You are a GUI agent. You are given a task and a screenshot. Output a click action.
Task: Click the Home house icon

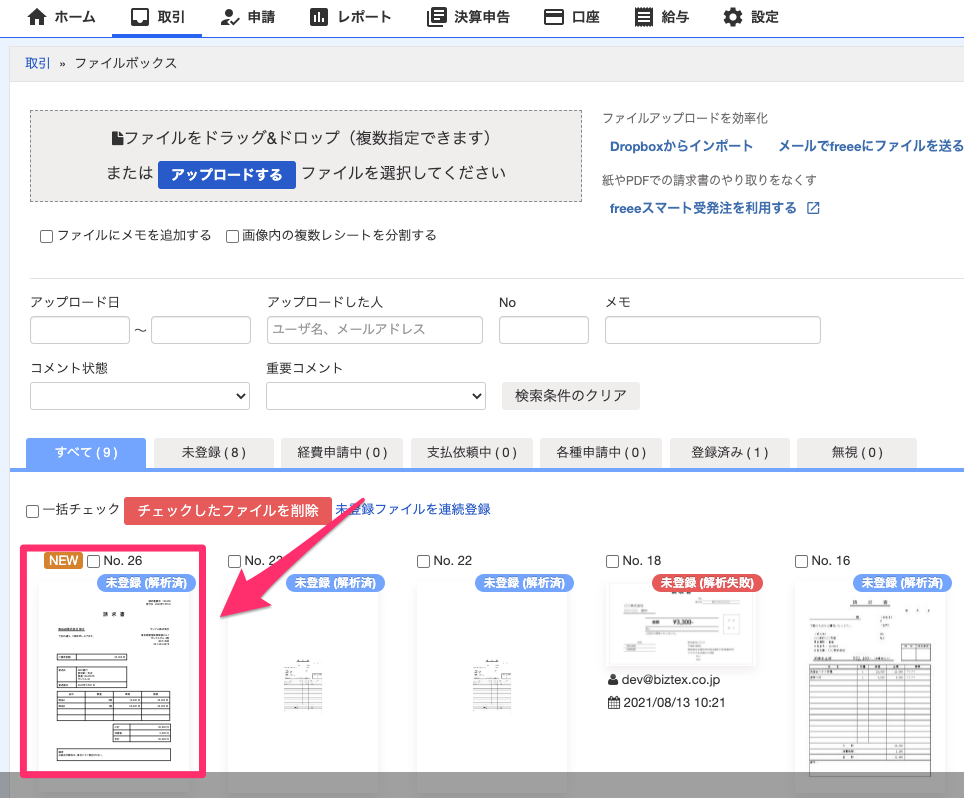coord(37,17)
